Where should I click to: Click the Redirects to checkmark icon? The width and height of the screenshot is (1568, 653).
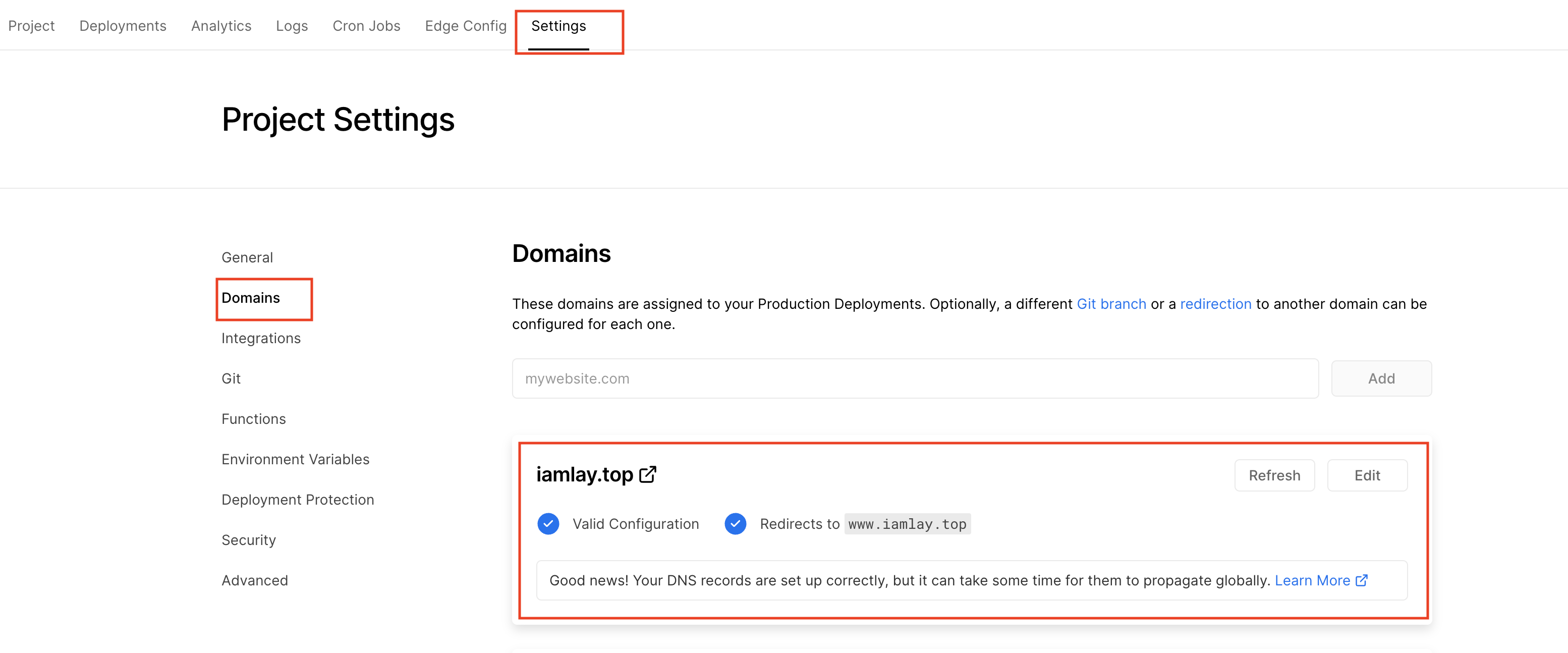pyautogui.click(x=735, y=523)
